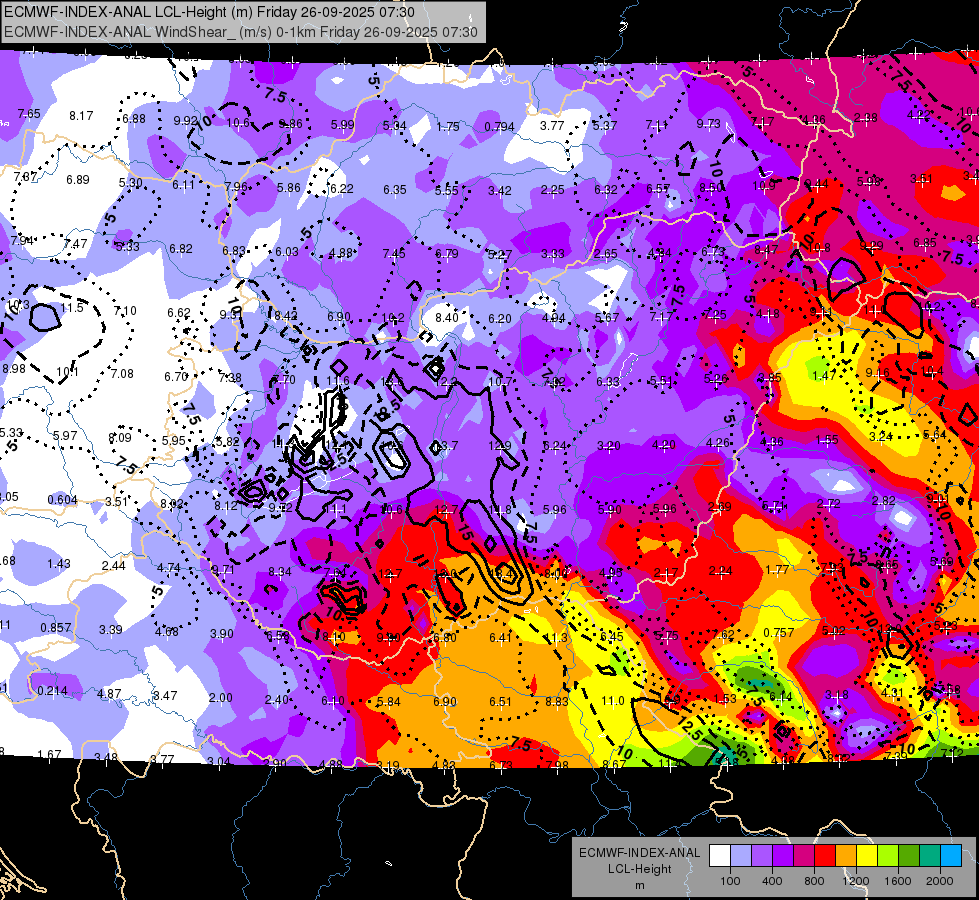The width and height of the screenshot is (979, 900).
Task: Click the 9.44 shear value on the map
Action: point(817,184)
